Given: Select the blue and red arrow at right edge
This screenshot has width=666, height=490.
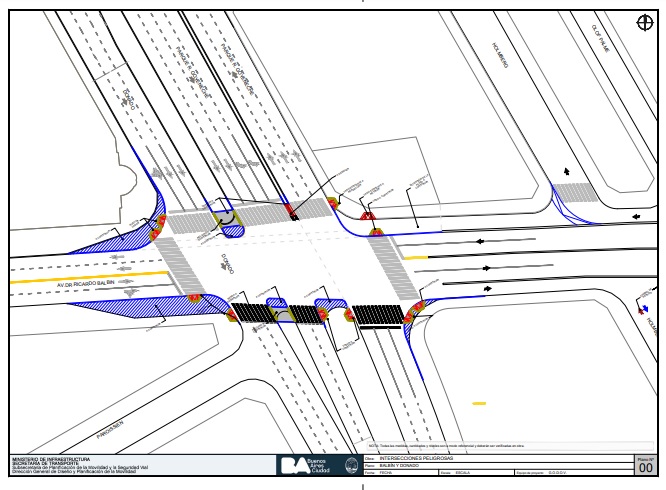Looking at the screenshot, I should pos(643,308).
